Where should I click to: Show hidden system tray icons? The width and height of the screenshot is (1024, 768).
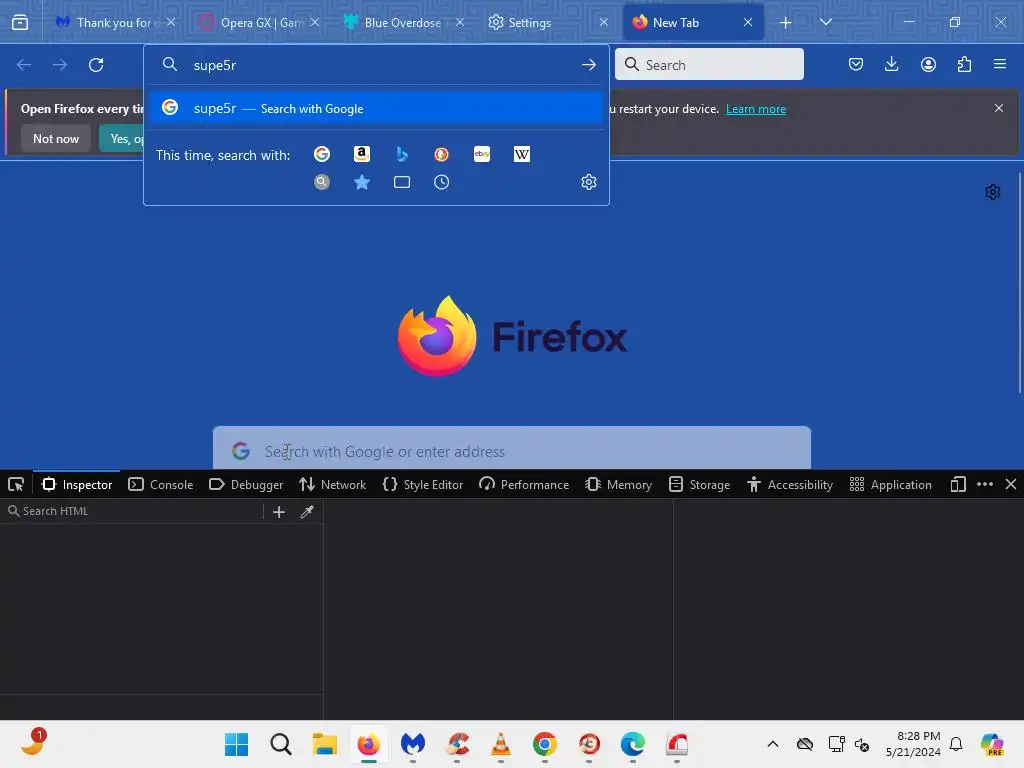click(x=773, y=744)
